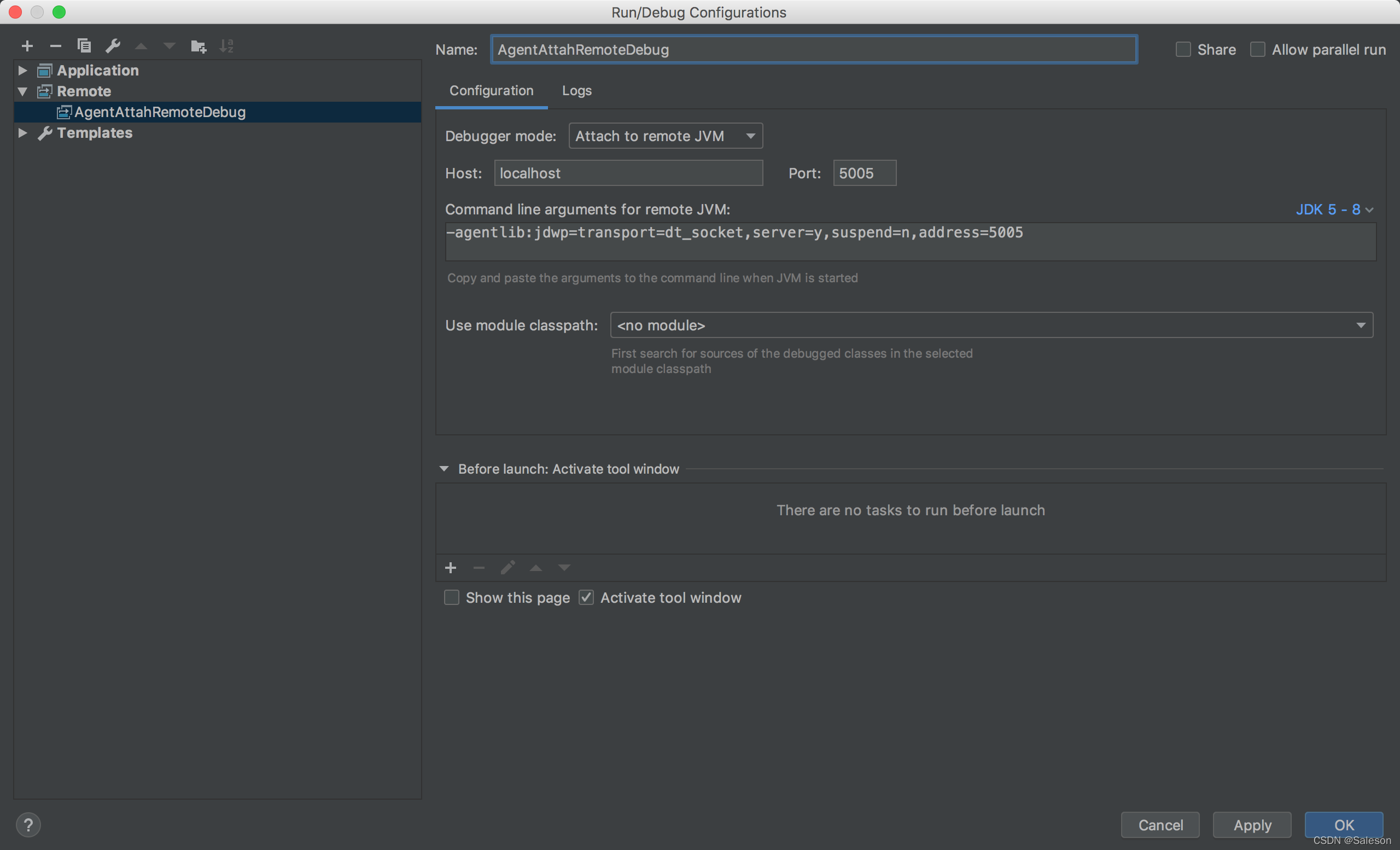1400x850 pixels.
Task: Open help with question mark button
Action: click(28, 824)
